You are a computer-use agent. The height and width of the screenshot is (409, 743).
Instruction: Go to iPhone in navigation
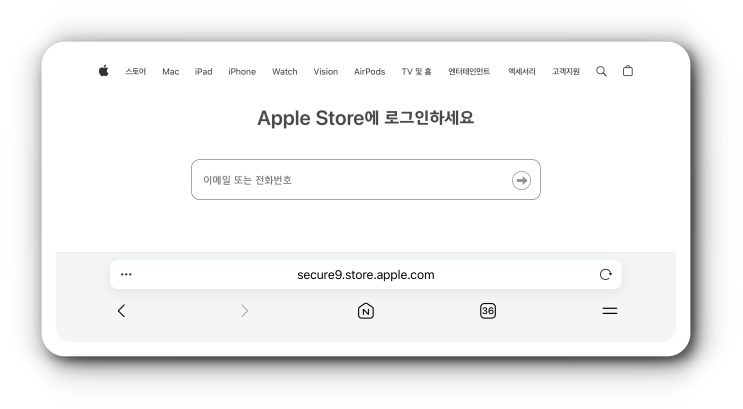(x=242, y=72)
